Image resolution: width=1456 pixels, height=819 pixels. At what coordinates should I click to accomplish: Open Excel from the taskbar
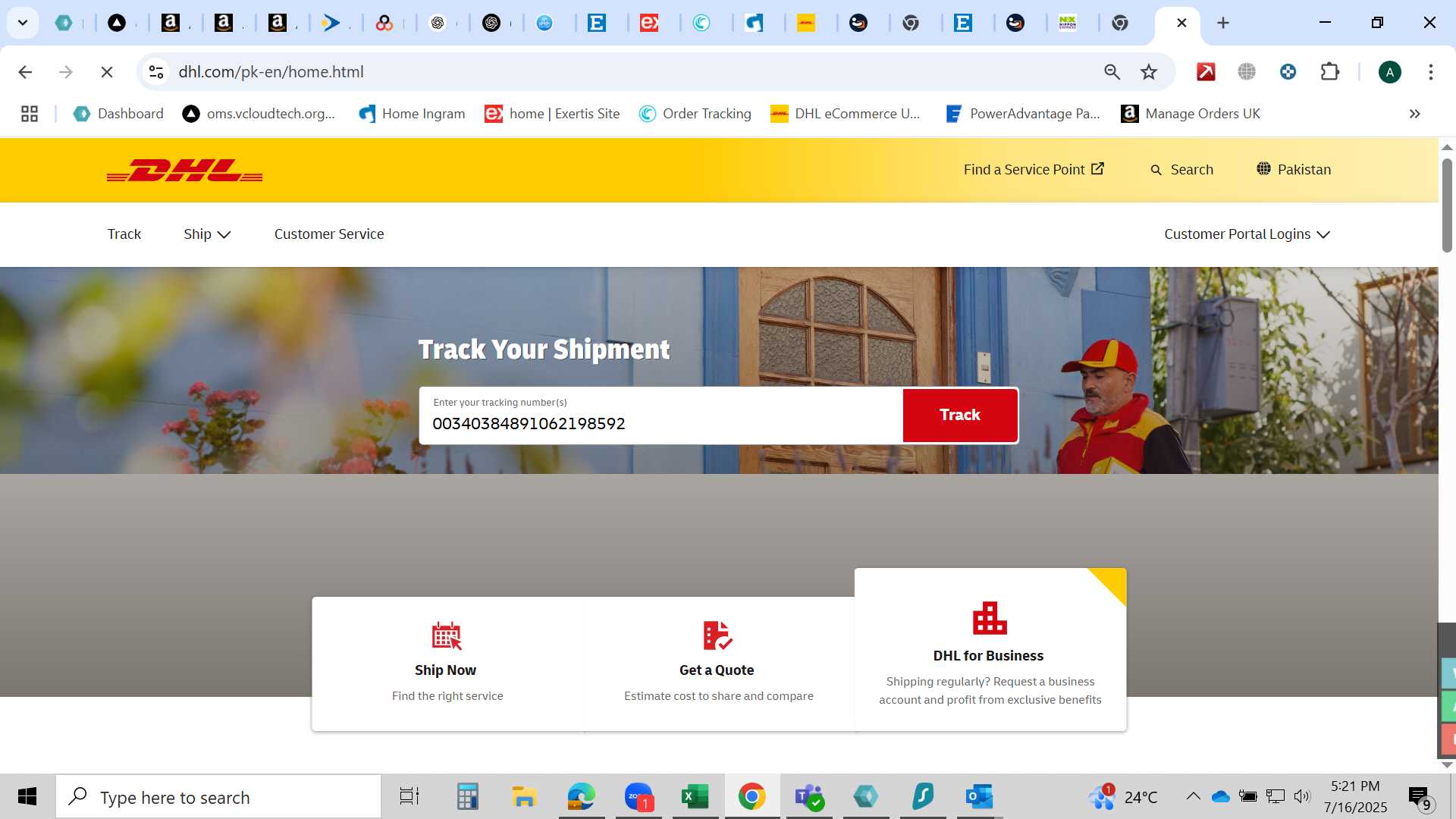click(695, 797)
